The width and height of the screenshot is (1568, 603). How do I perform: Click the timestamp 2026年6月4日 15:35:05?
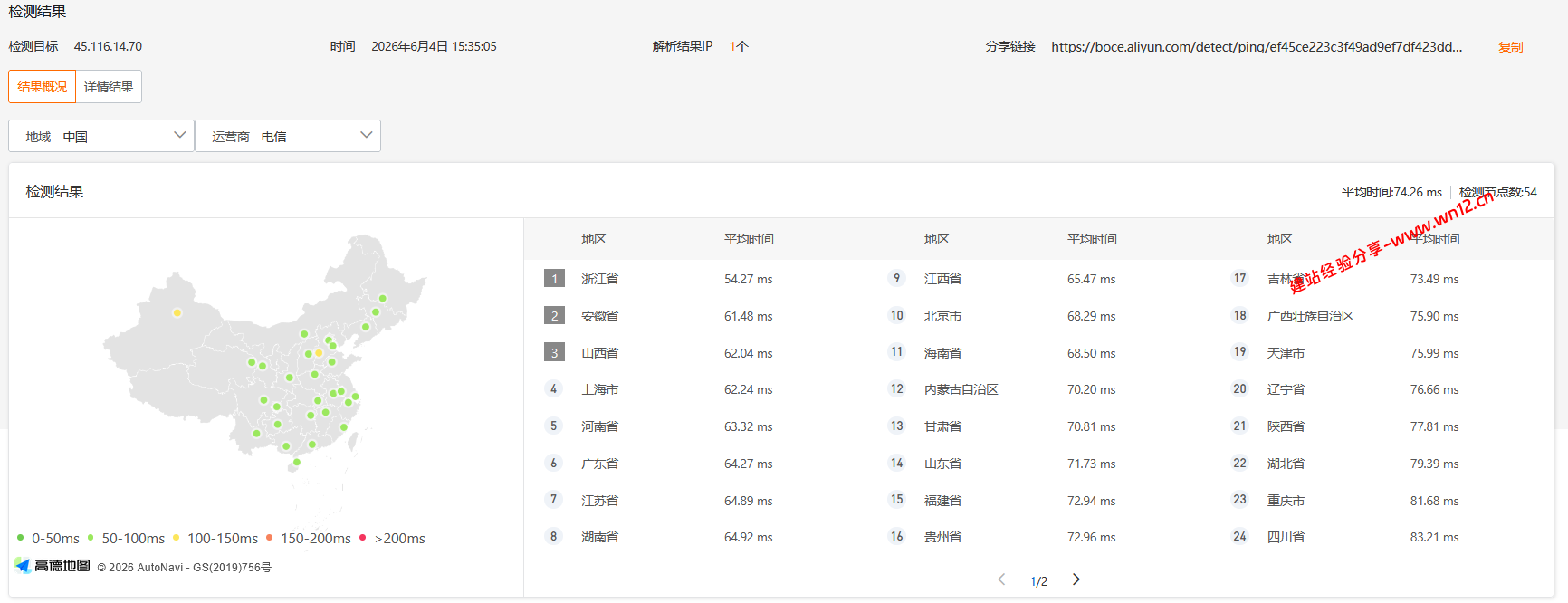point(434,46)
